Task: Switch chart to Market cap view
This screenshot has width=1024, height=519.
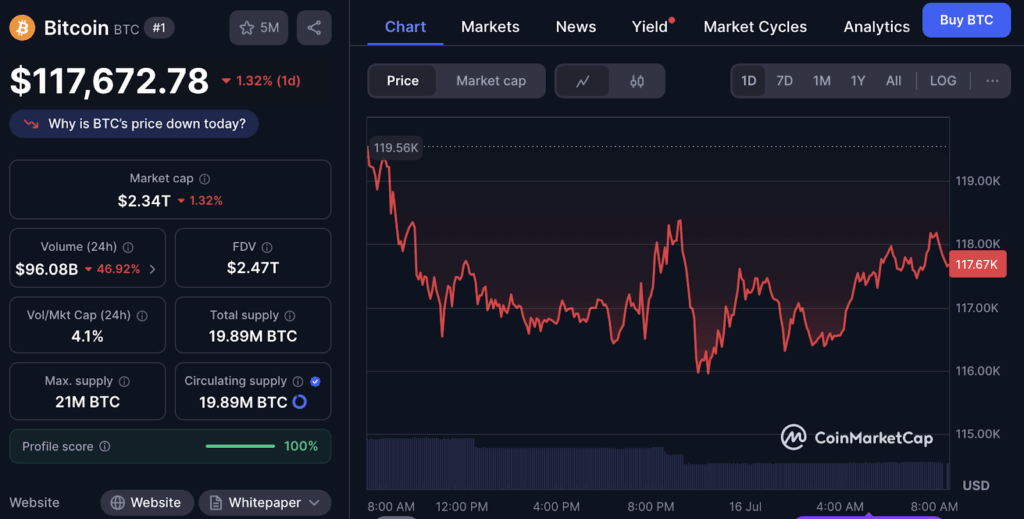Action: coord(490,81)
